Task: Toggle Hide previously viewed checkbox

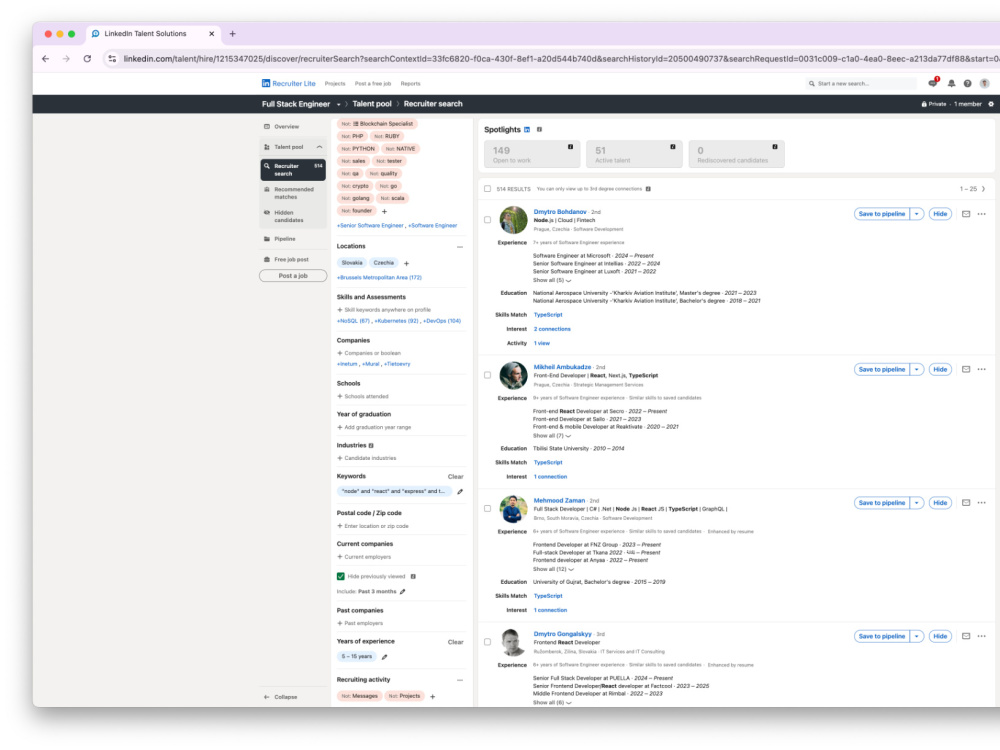Action: [x=341, y=577]
